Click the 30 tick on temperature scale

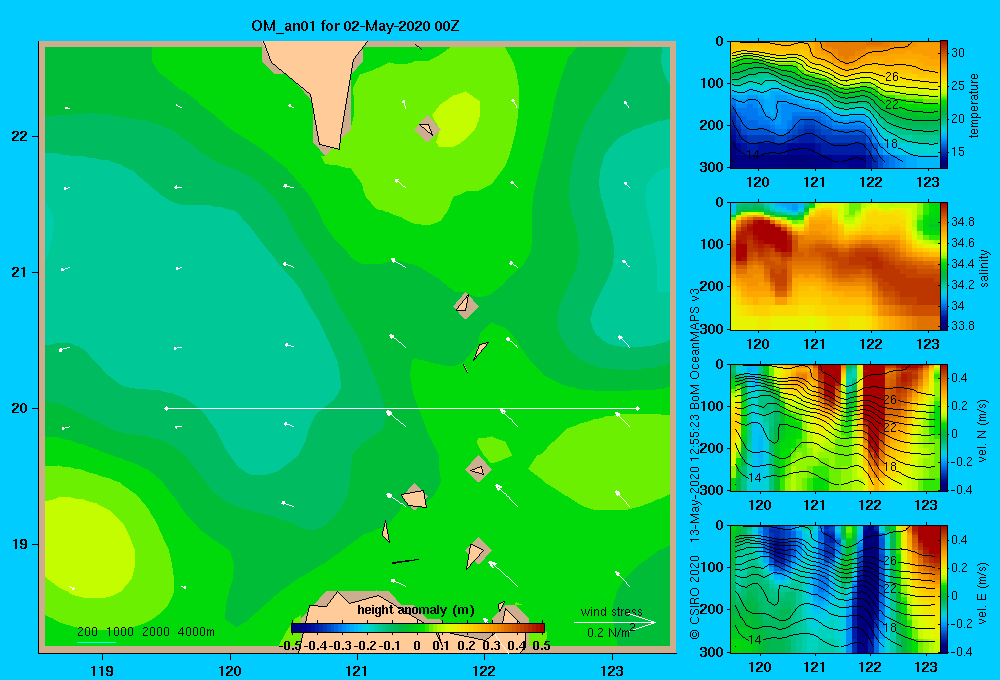coord(958,53)
